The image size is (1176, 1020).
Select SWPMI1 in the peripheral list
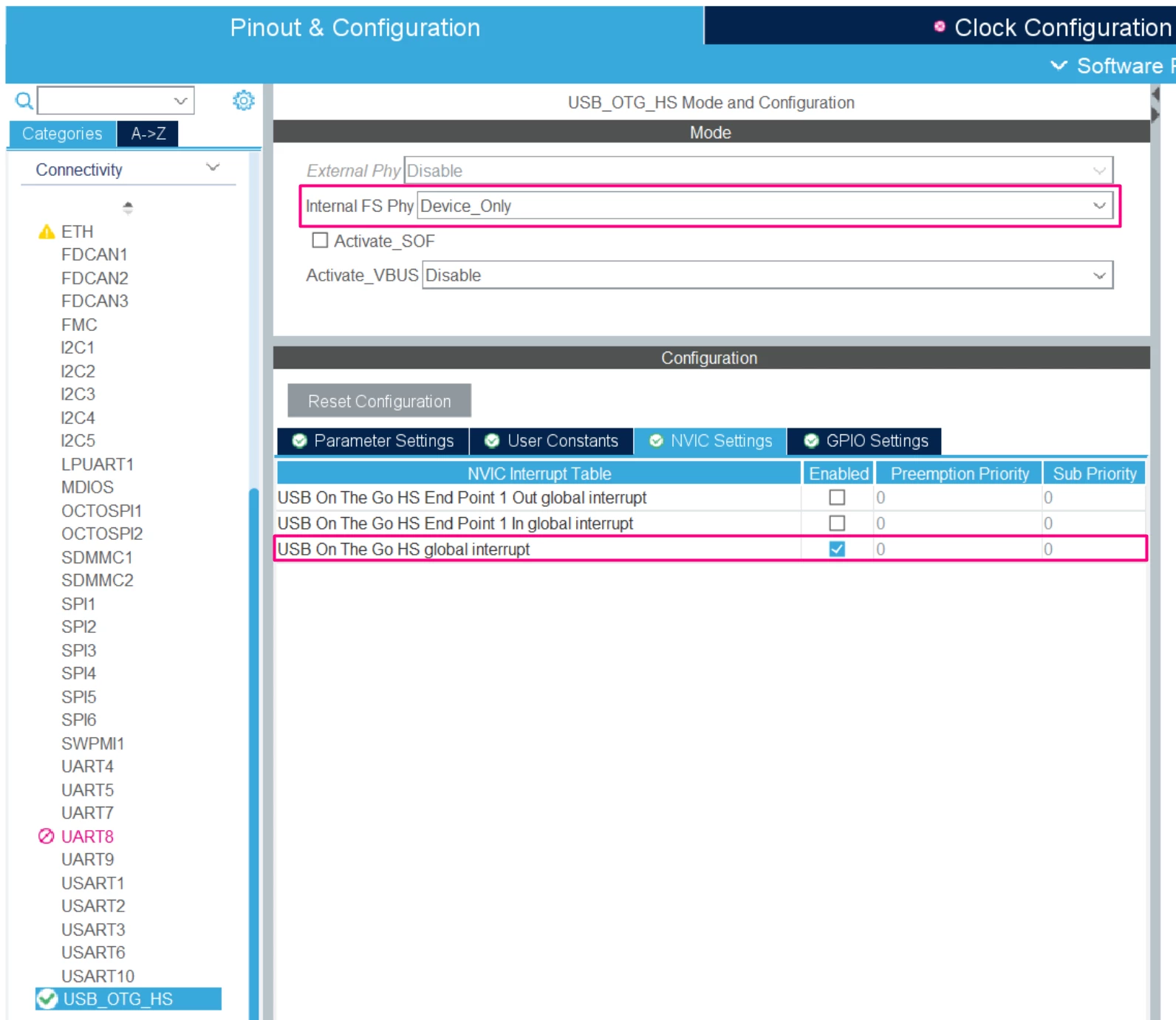[92, 744]
